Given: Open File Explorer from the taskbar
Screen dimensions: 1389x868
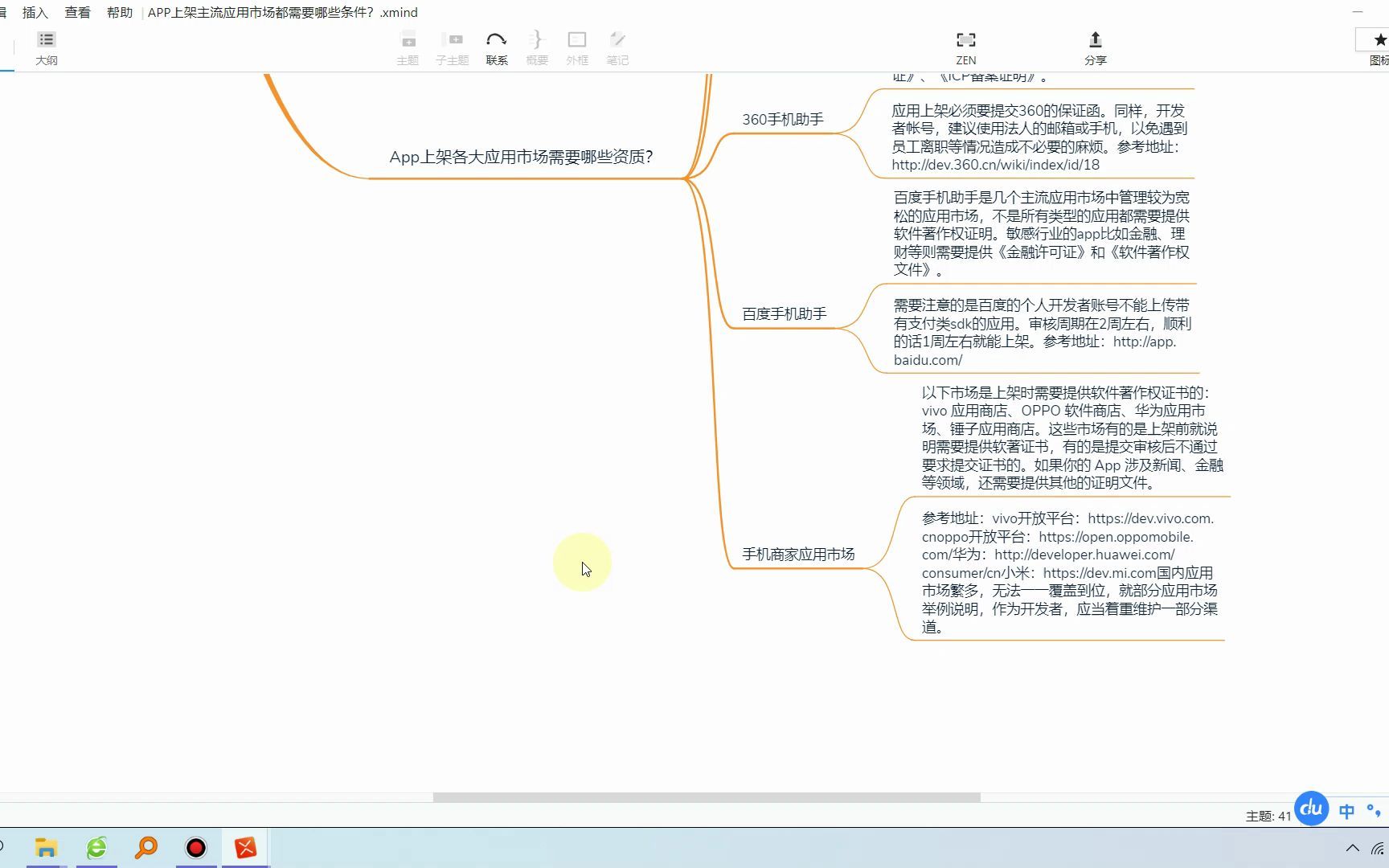Looking at the screenshot, I should point(46,848).
